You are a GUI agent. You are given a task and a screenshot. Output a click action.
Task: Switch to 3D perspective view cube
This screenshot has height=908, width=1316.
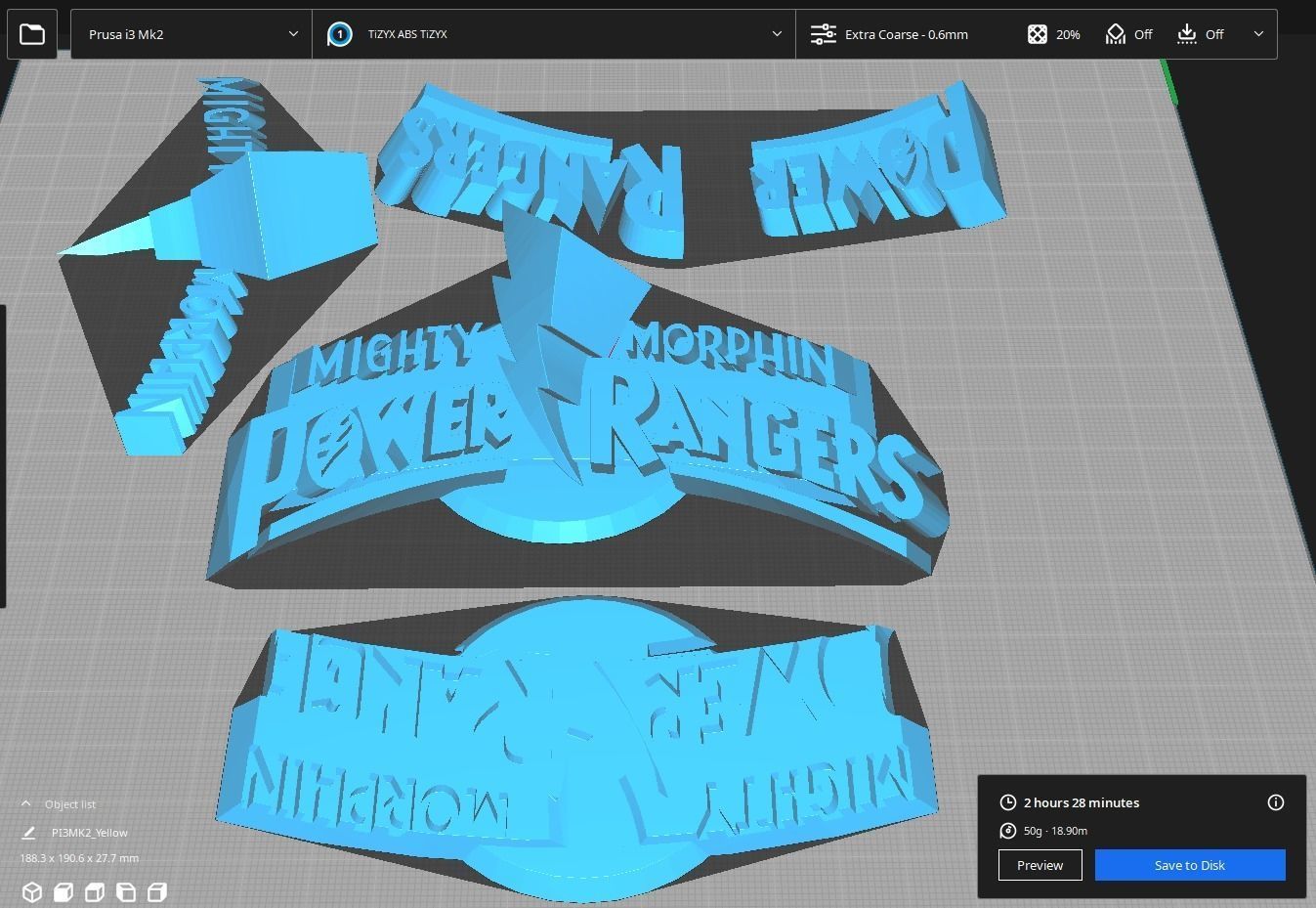pos(32,891)
